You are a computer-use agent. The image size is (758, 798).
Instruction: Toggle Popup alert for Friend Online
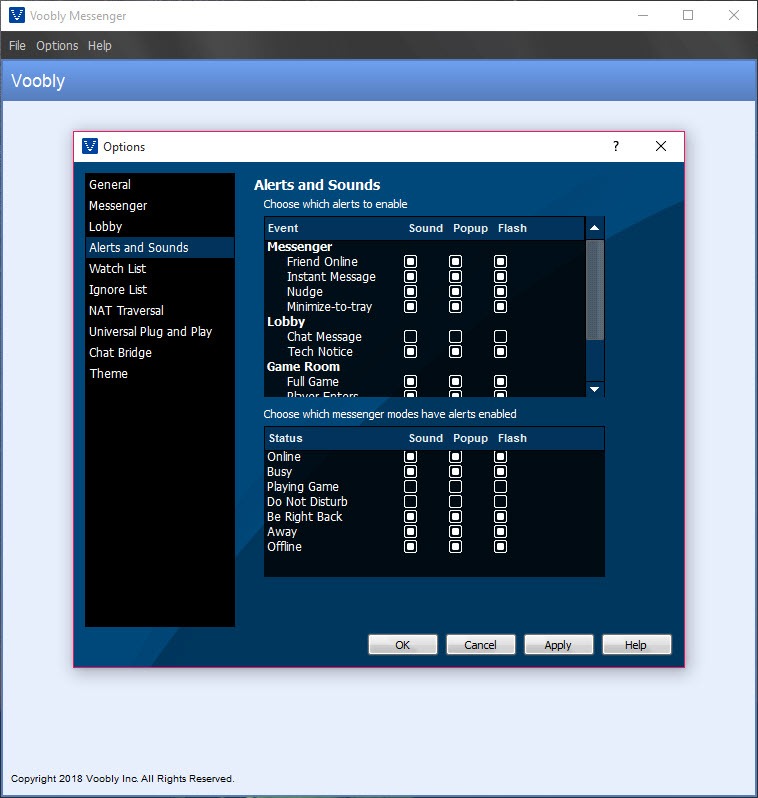coord(456,262)
